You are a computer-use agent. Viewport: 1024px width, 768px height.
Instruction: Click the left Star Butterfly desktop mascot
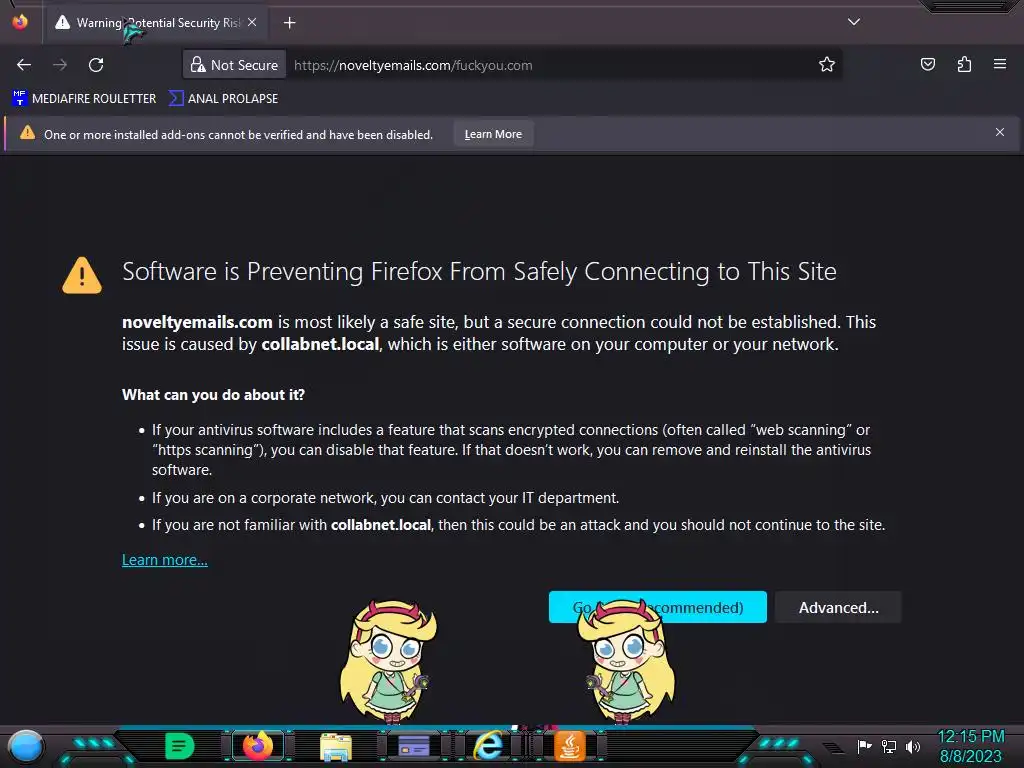point(389,662)
